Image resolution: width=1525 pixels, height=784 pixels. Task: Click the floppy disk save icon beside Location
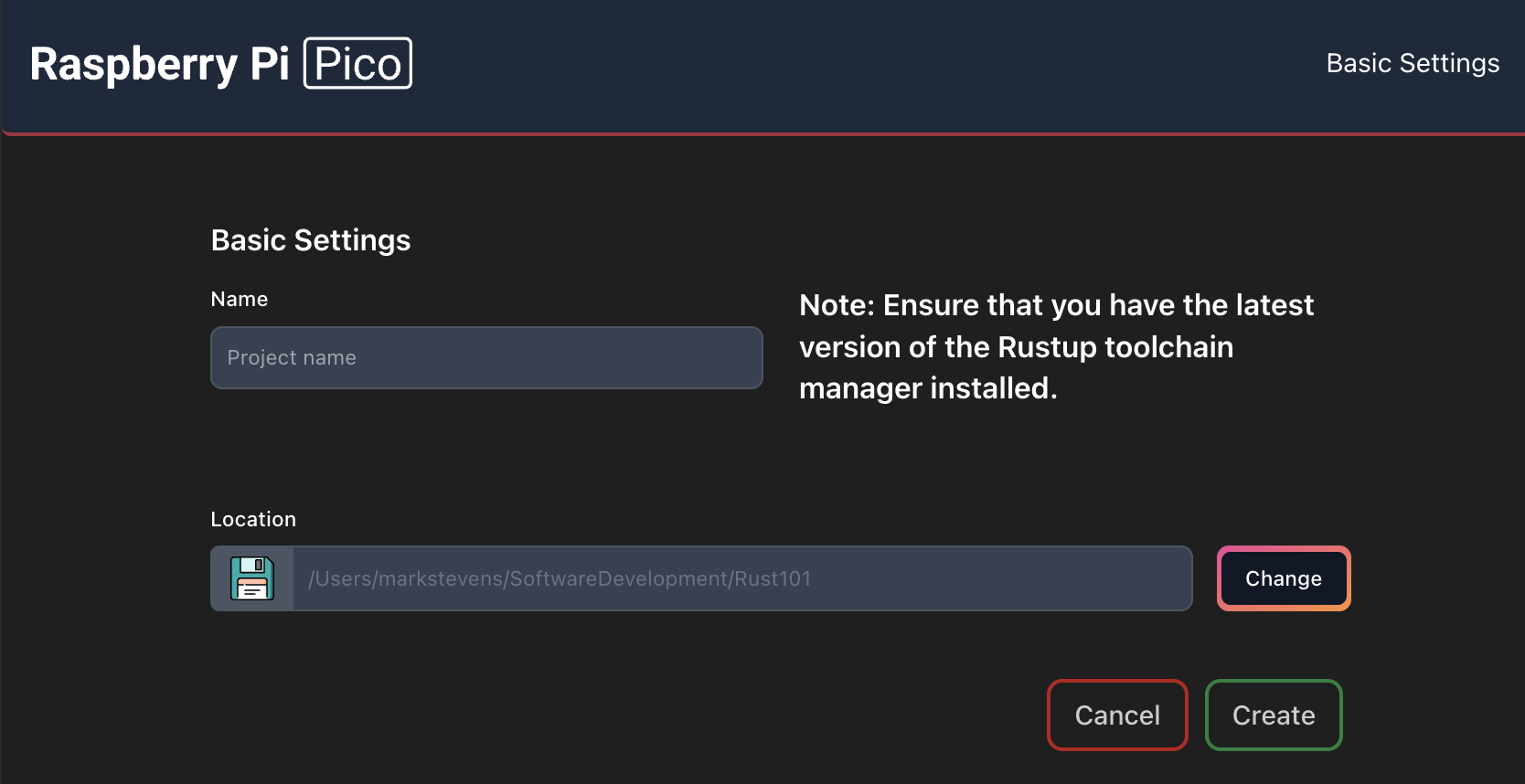point(251,578)
